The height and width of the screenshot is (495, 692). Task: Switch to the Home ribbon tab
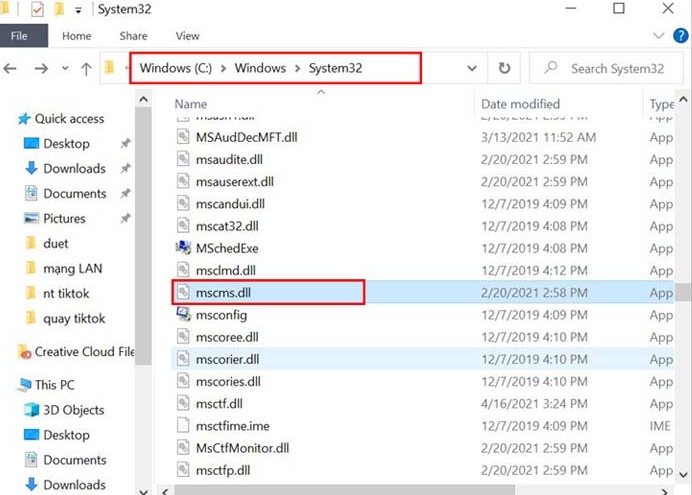click(77, 36)
